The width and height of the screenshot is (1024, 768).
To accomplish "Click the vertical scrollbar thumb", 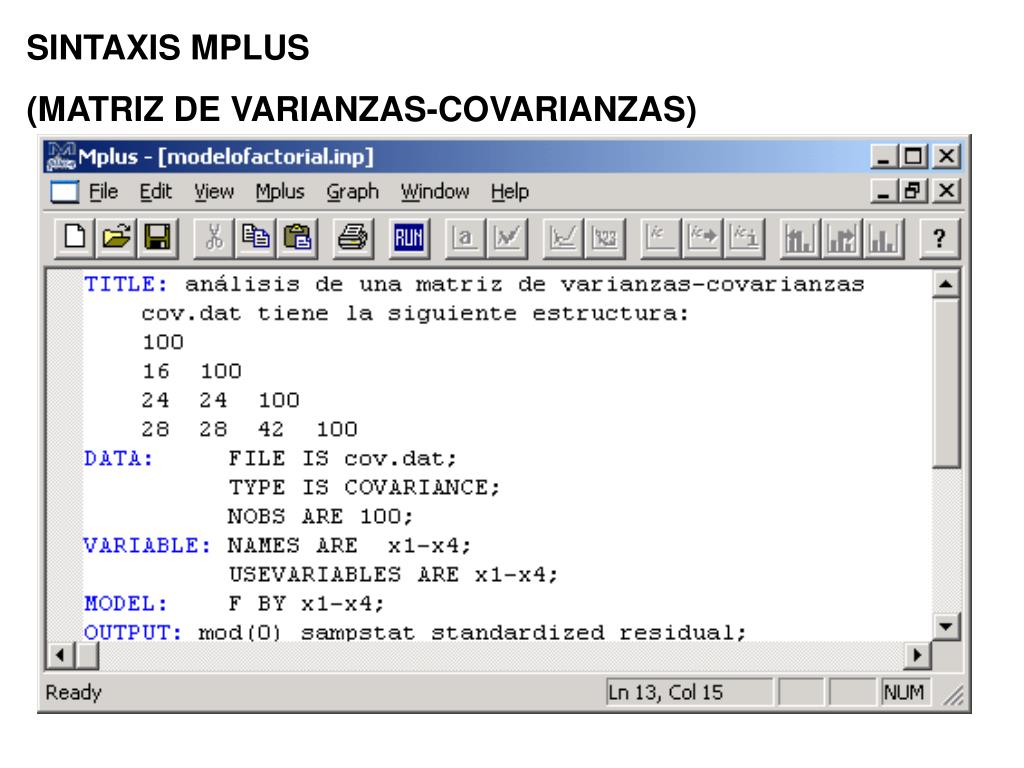I will pyautogui.click(x=946, y=383).
